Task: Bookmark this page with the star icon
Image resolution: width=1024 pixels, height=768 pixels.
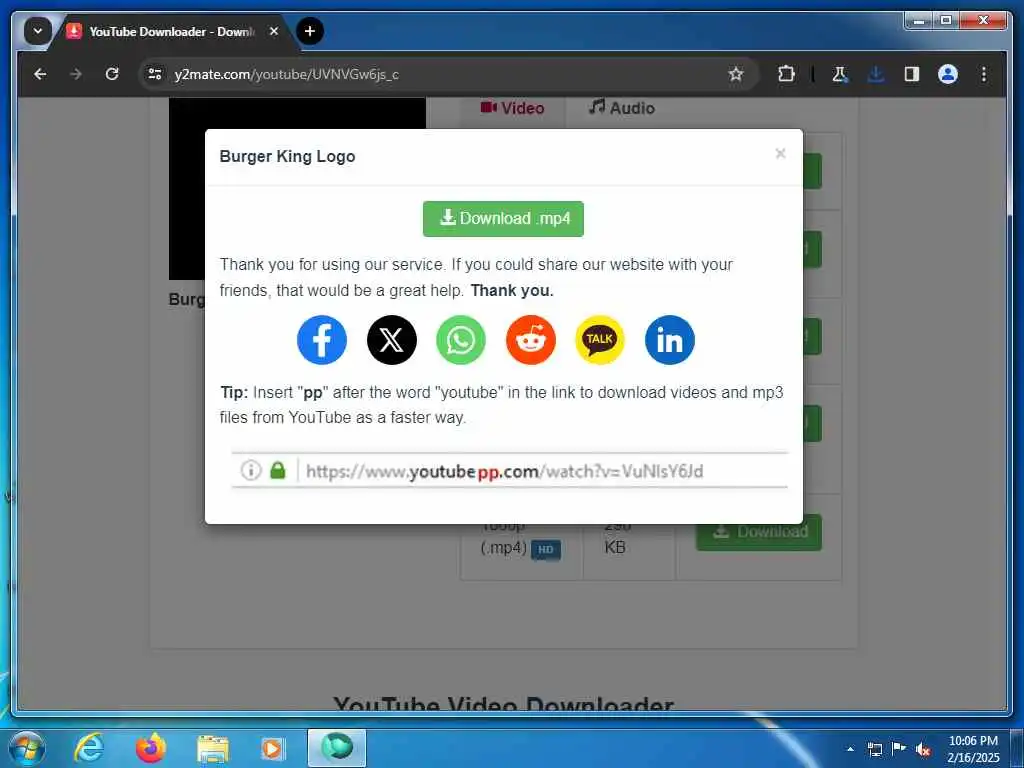Action: click(735, 74)
